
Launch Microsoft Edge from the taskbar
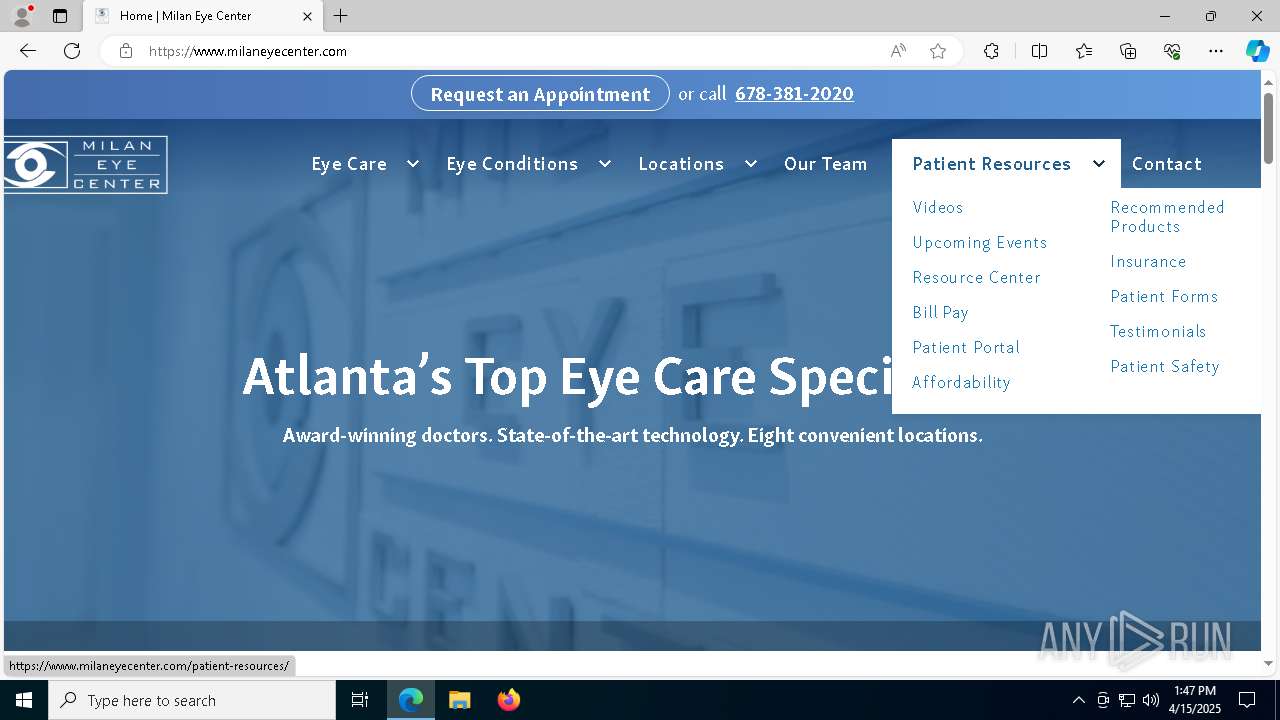click(411, 700)
